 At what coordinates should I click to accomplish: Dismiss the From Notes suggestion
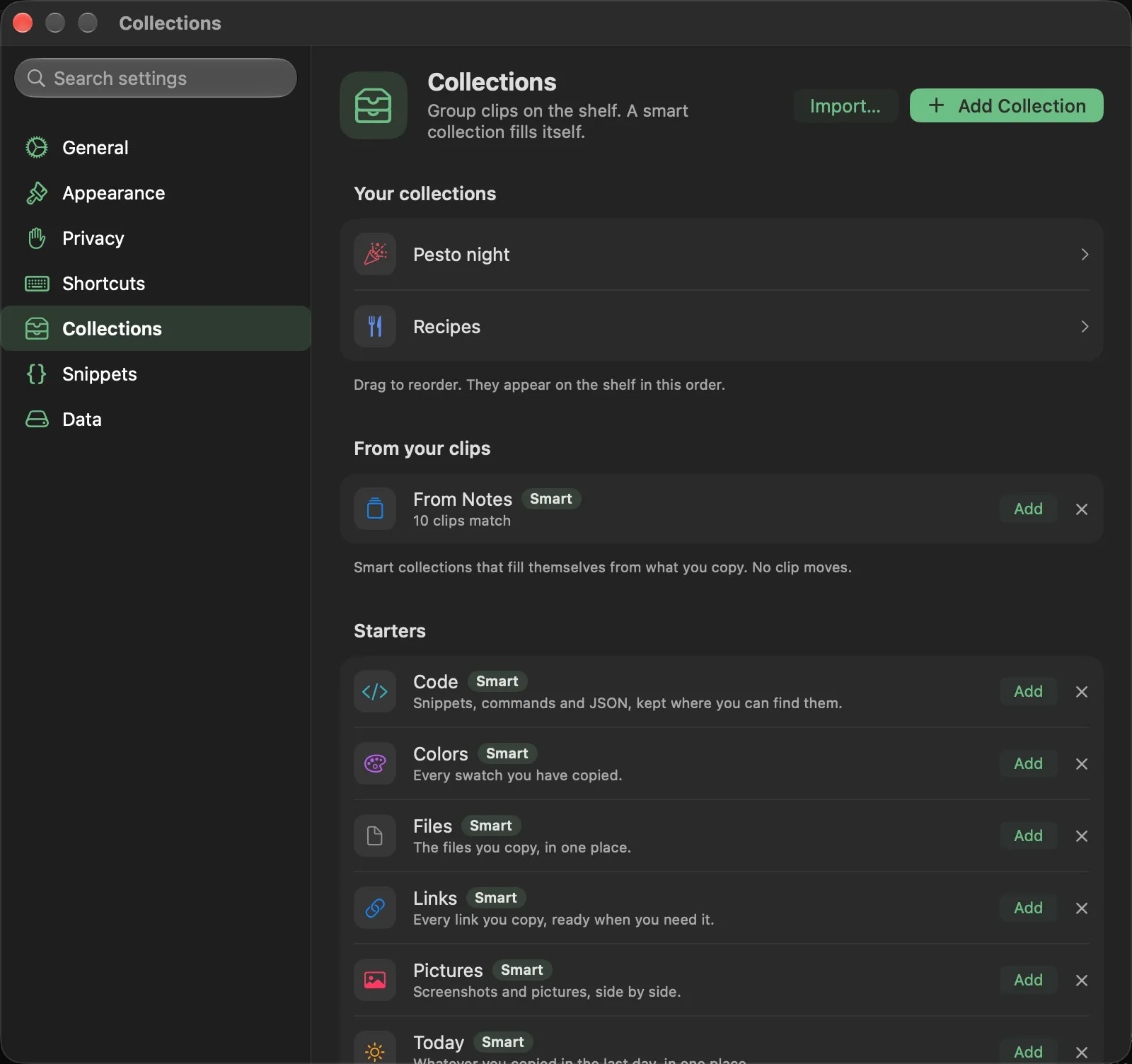1082,509
